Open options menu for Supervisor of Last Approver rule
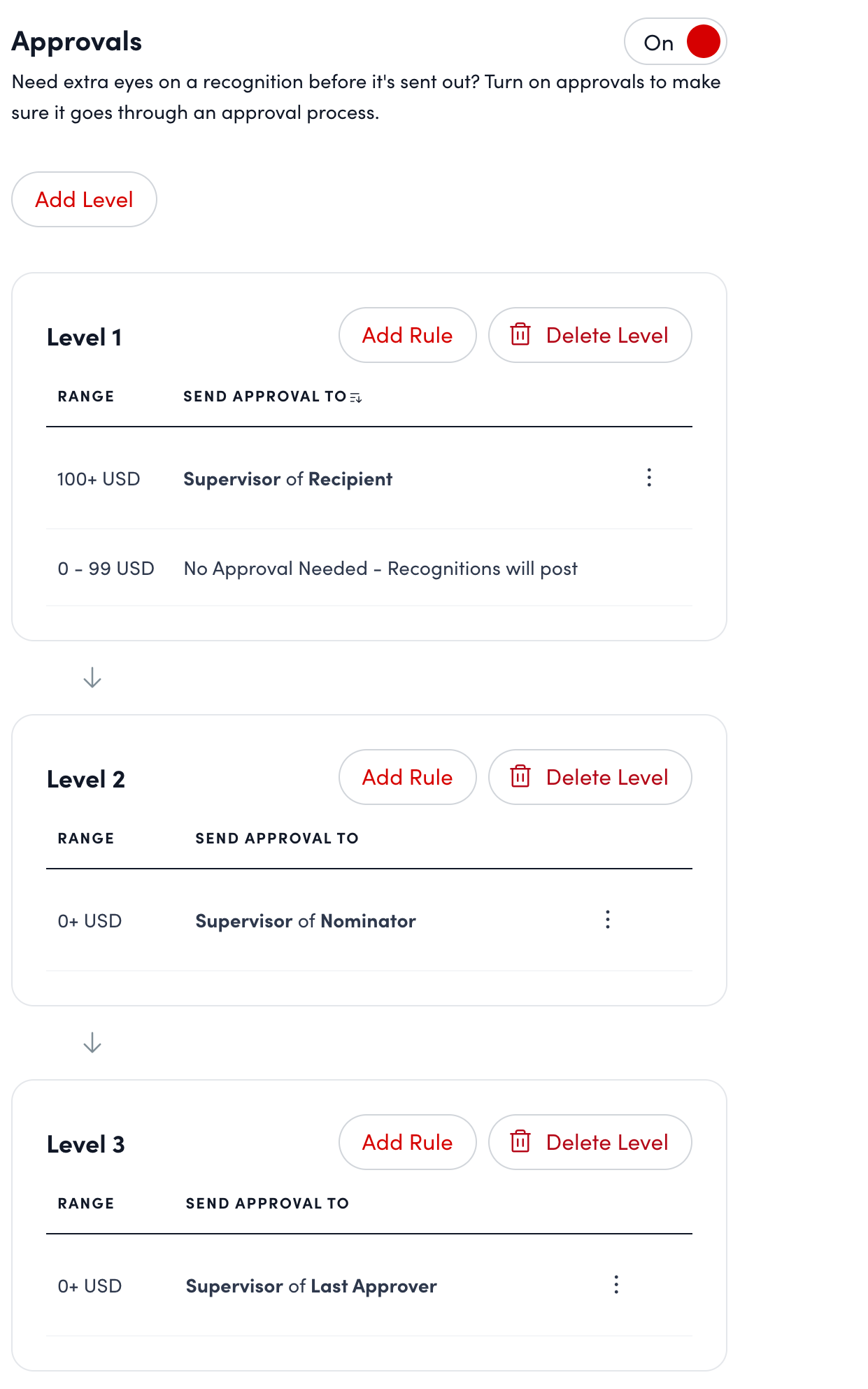Viewport: 868px width, 1389px height. pos(616,1285)
